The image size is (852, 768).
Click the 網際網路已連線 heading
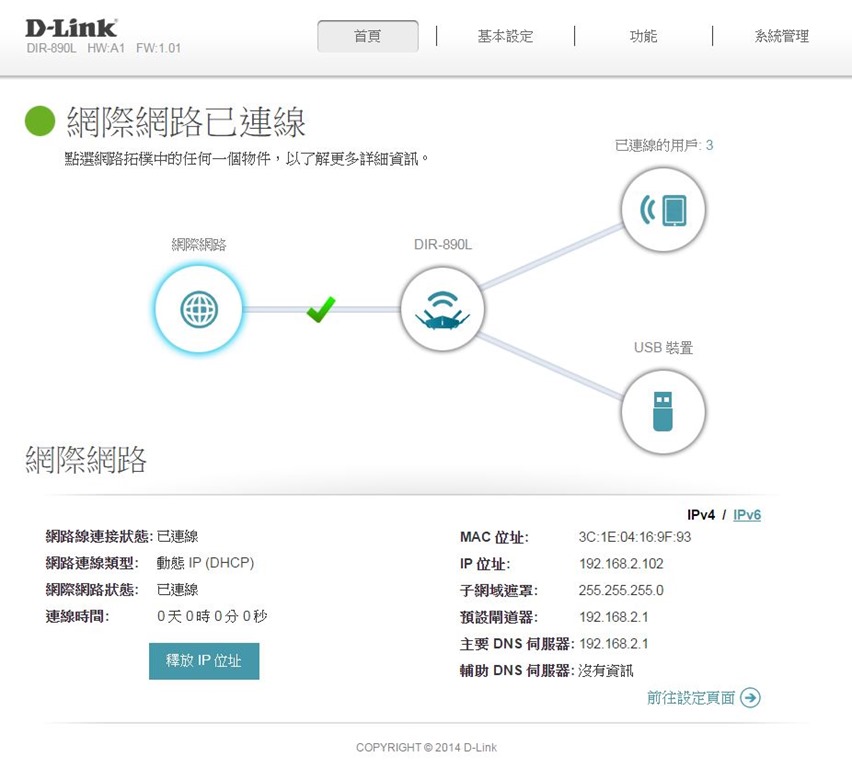[186, 121]
